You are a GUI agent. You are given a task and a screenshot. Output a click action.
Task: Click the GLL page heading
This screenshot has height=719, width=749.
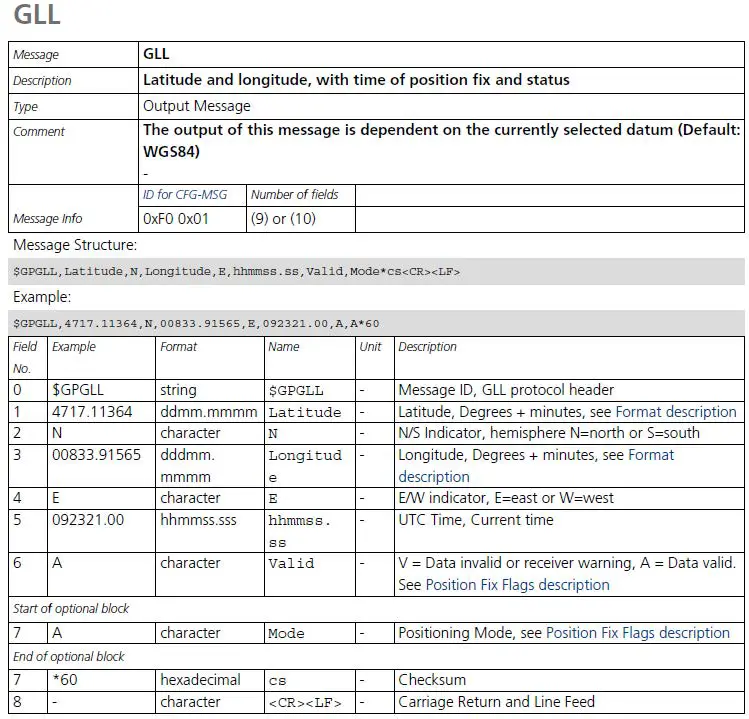click(37, 15)
